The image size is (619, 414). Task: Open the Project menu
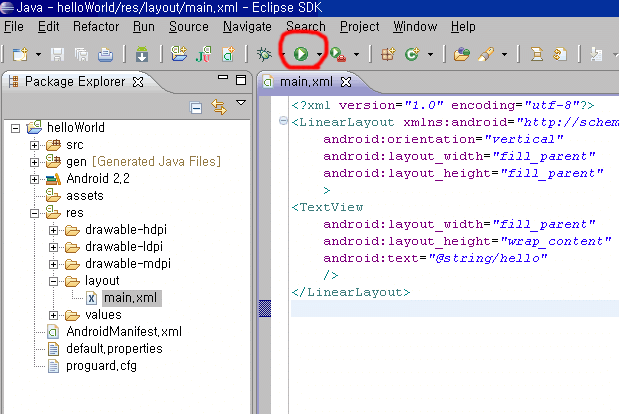pos(359,26)
